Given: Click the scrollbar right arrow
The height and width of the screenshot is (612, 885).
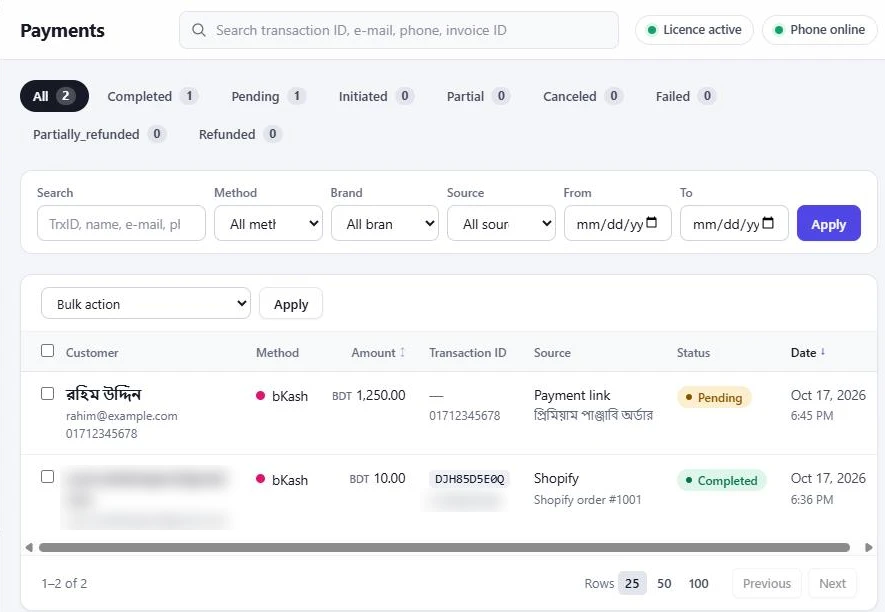Looking at the screenshot, I should point(869,547).
